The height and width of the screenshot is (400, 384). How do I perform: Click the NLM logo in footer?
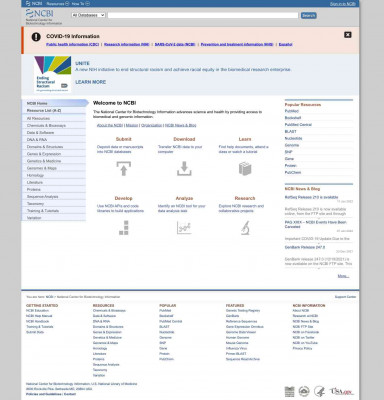[x=289, y=392]
